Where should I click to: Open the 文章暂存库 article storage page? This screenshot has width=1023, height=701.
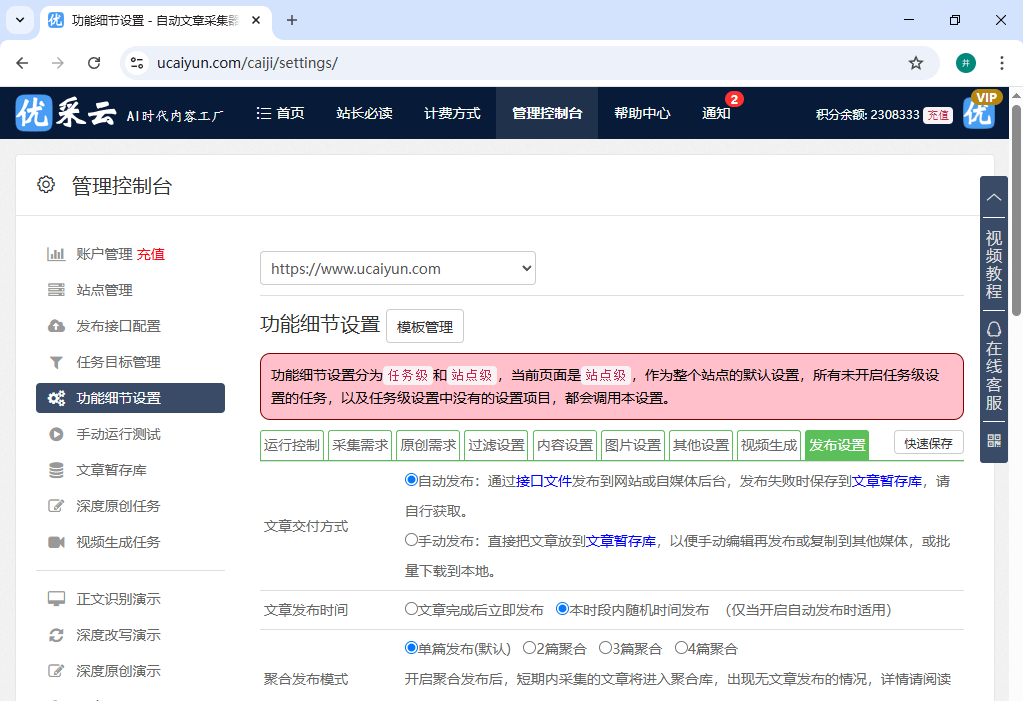[x=112, y=470]
